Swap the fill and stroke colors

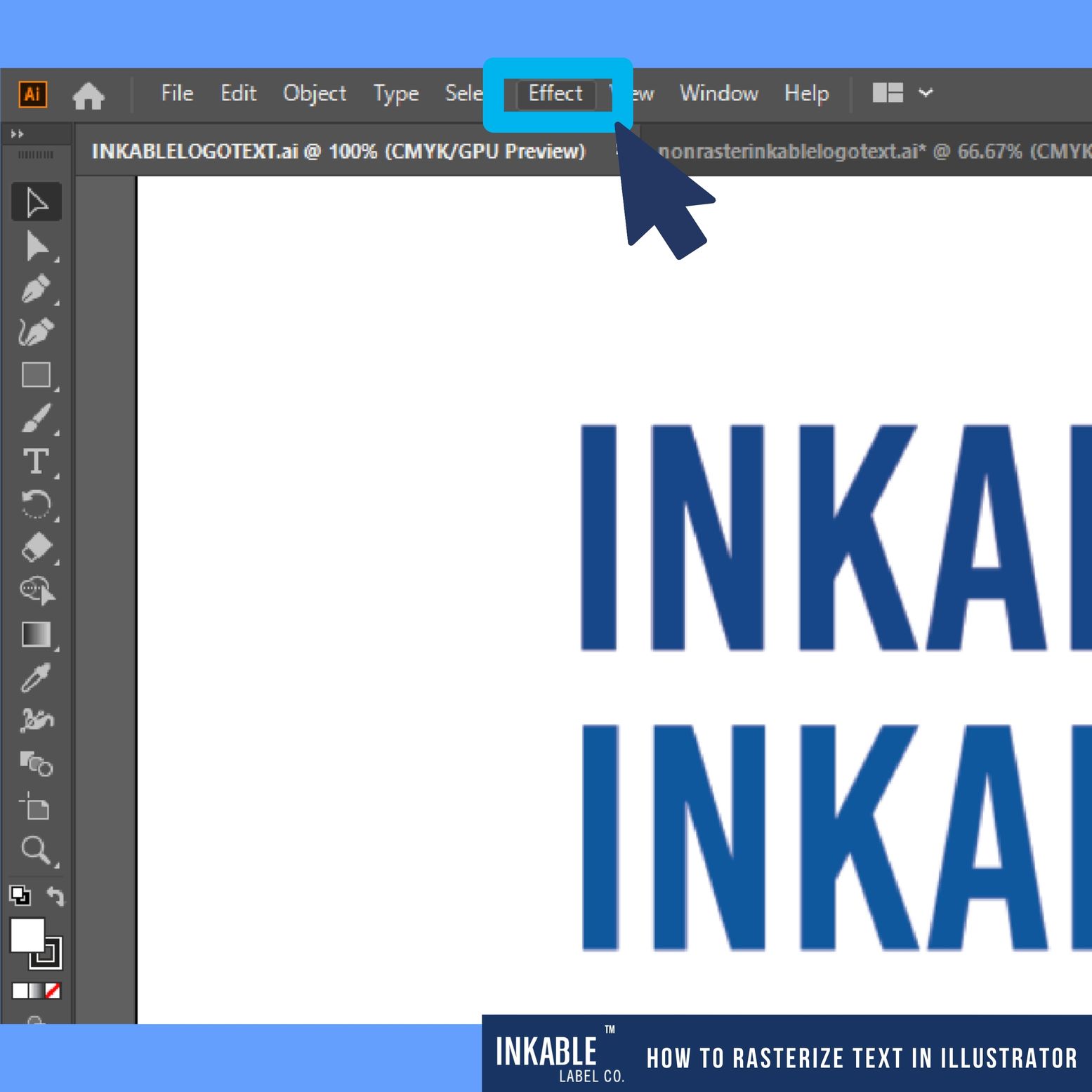point(55,896)
